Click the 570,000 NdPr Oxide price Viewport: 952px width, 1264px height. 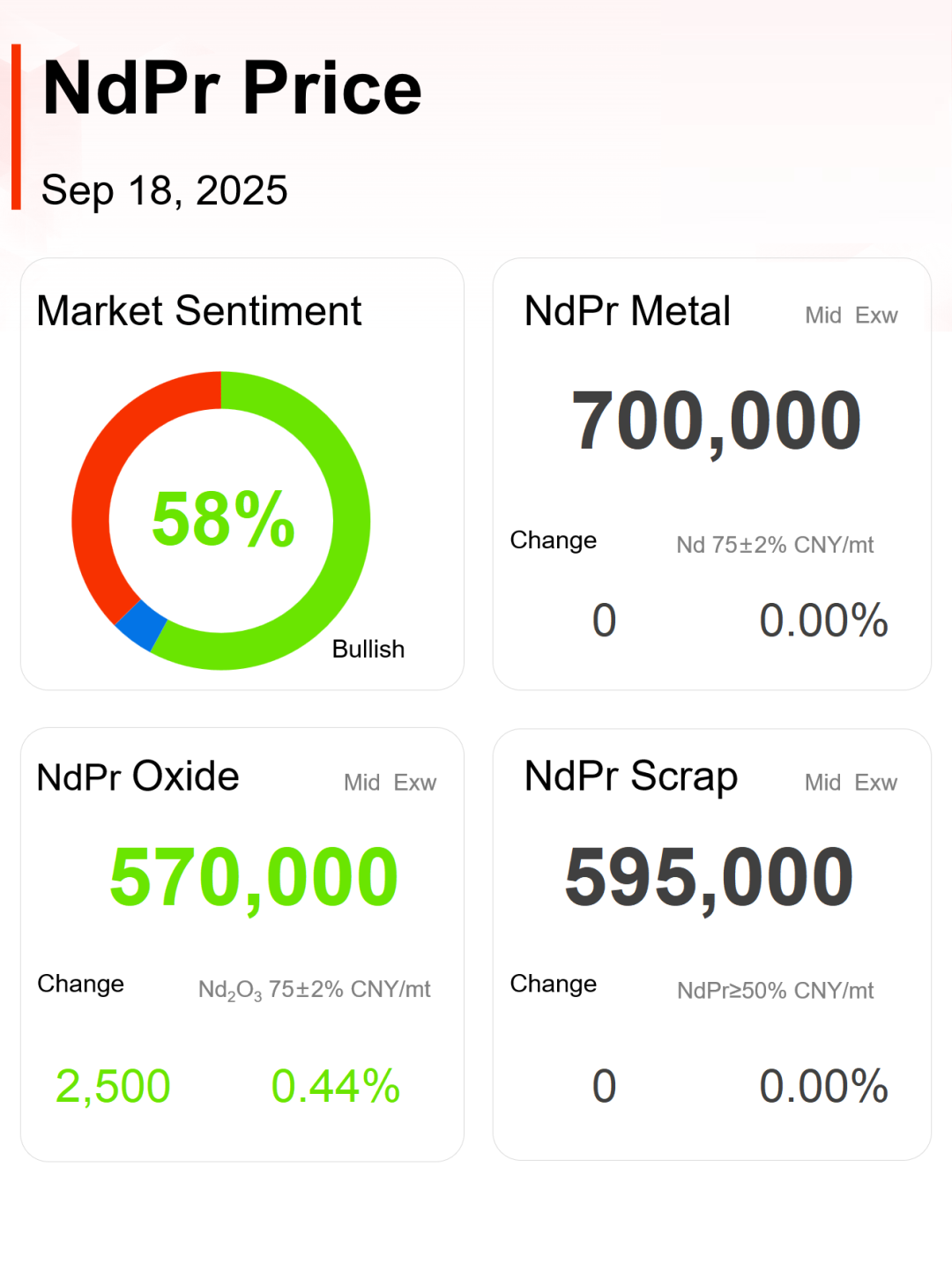point(254,878)
